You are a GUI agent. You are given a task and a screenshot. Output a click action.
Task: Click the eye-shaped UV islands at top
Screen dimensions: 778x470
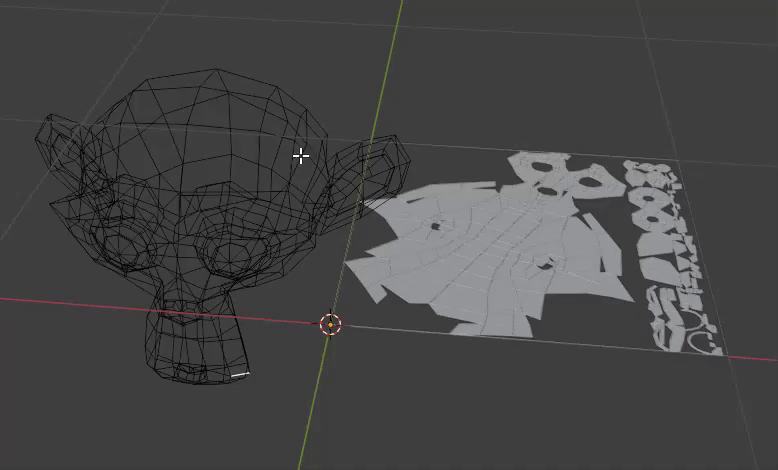coord(566,179)
